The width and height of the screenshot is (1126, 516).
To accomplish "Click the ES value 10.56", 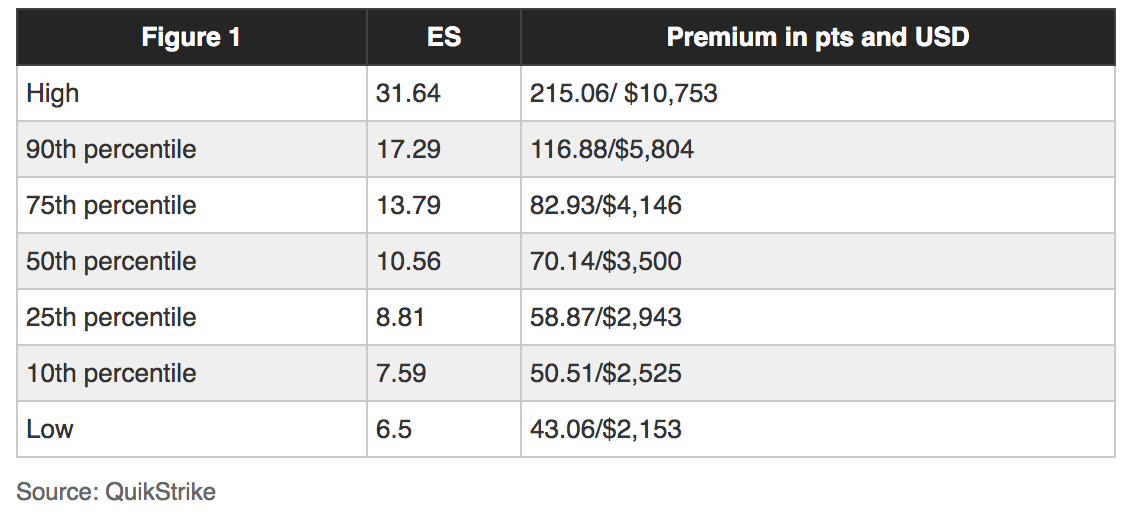I will (x=408, y=262).
